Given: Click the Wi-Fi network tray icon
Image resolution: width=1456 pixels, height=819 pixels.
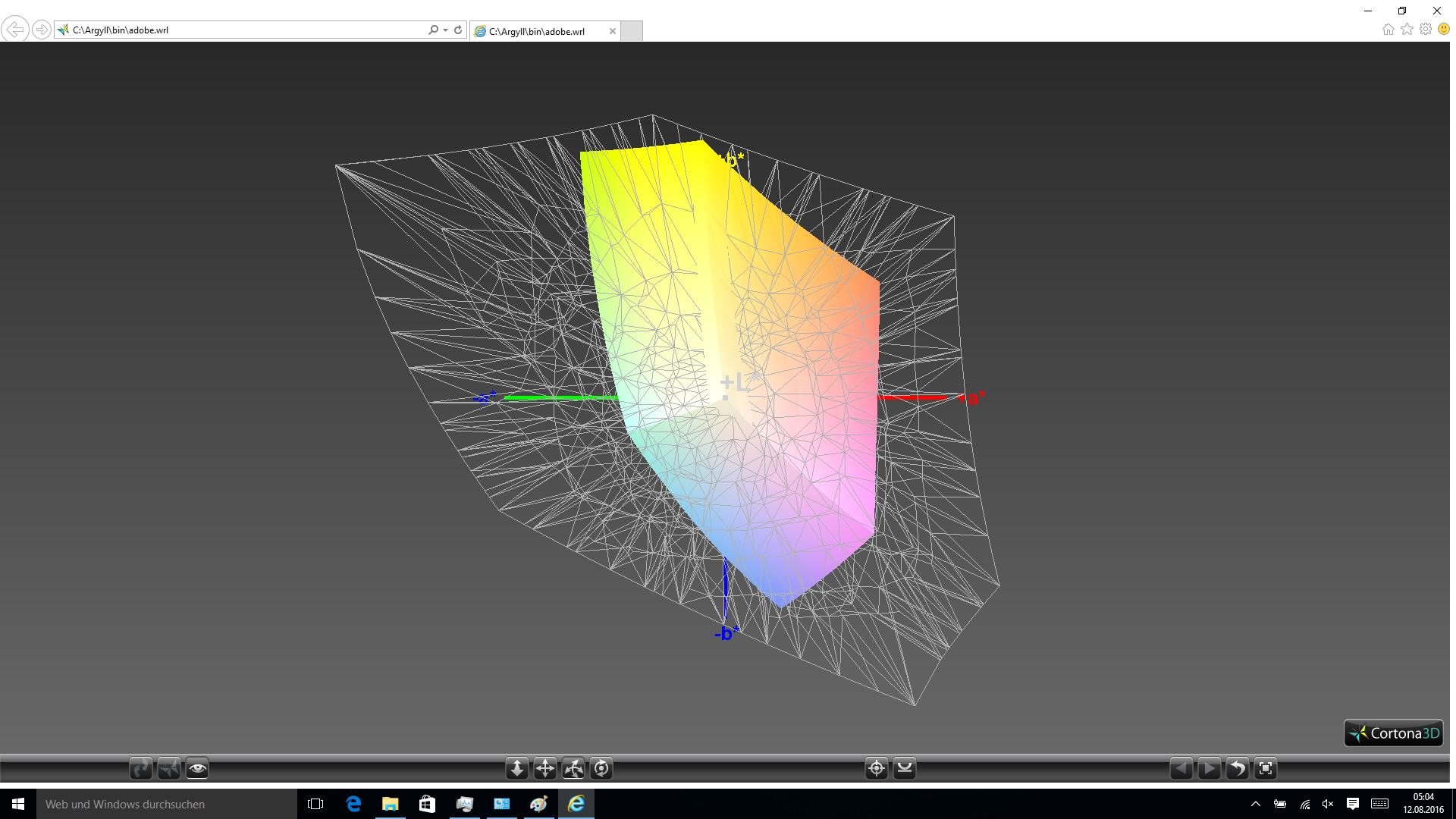Looking at the screenshot, I should tap(1304, 804).
